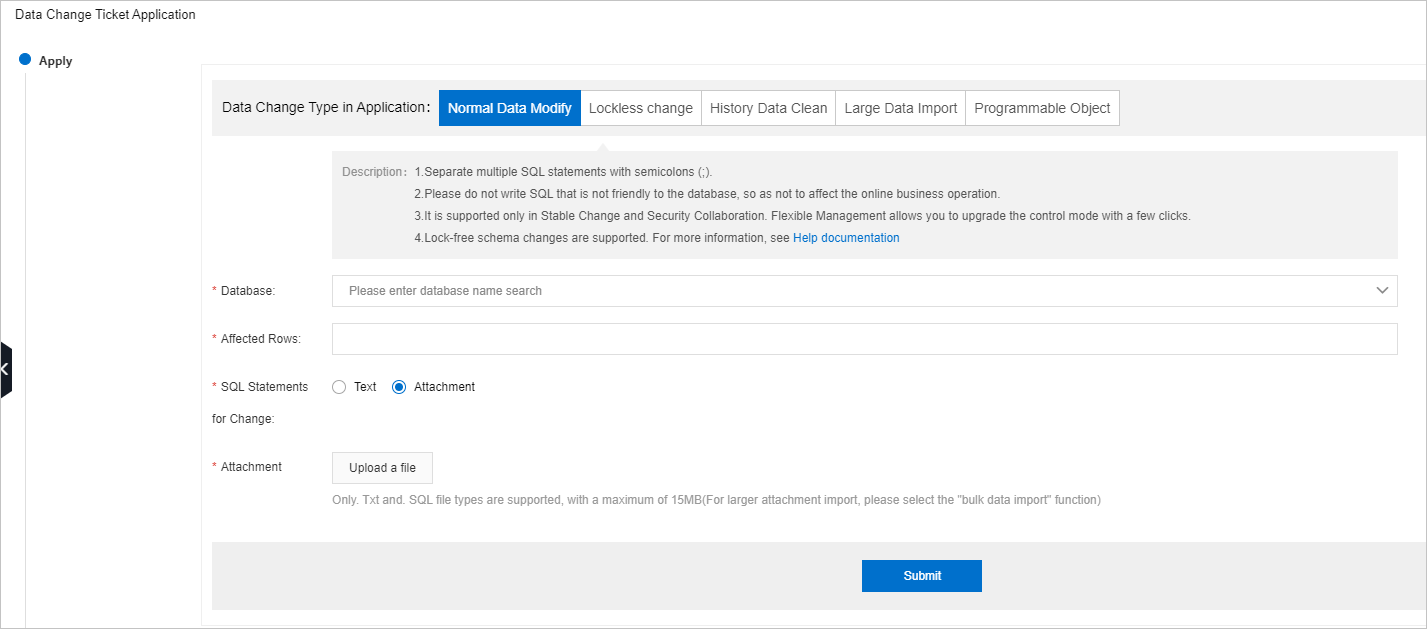Submit the data change ticket
1427x629 pixels.
[x=921, y=575]
